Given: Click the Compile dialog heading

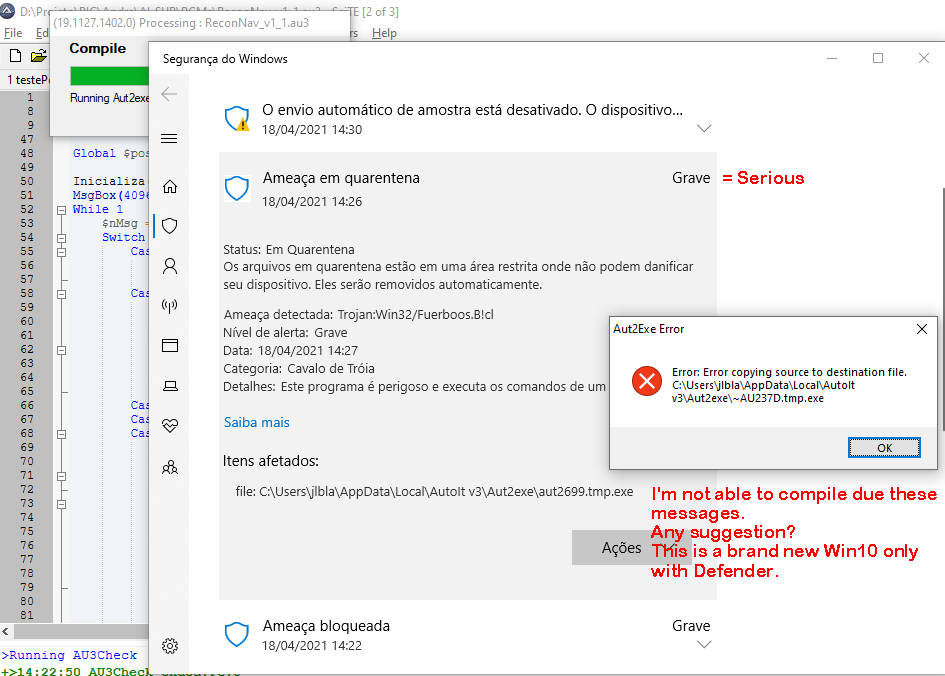Looking at the screenshot, I should tap(98, 48).
